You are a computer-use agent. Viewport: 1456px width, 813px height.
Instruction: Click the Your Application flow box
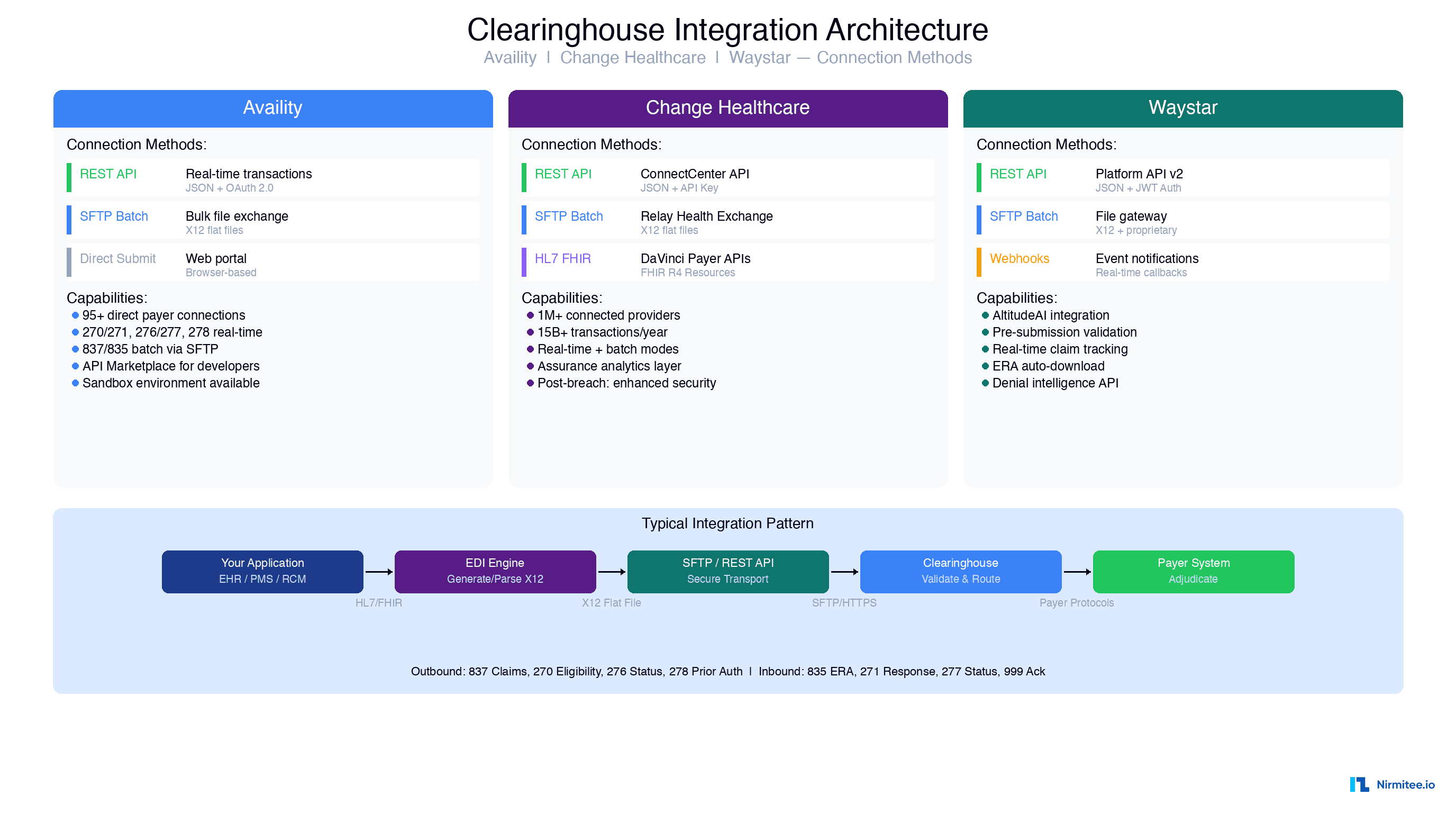(x=262, y=572)
